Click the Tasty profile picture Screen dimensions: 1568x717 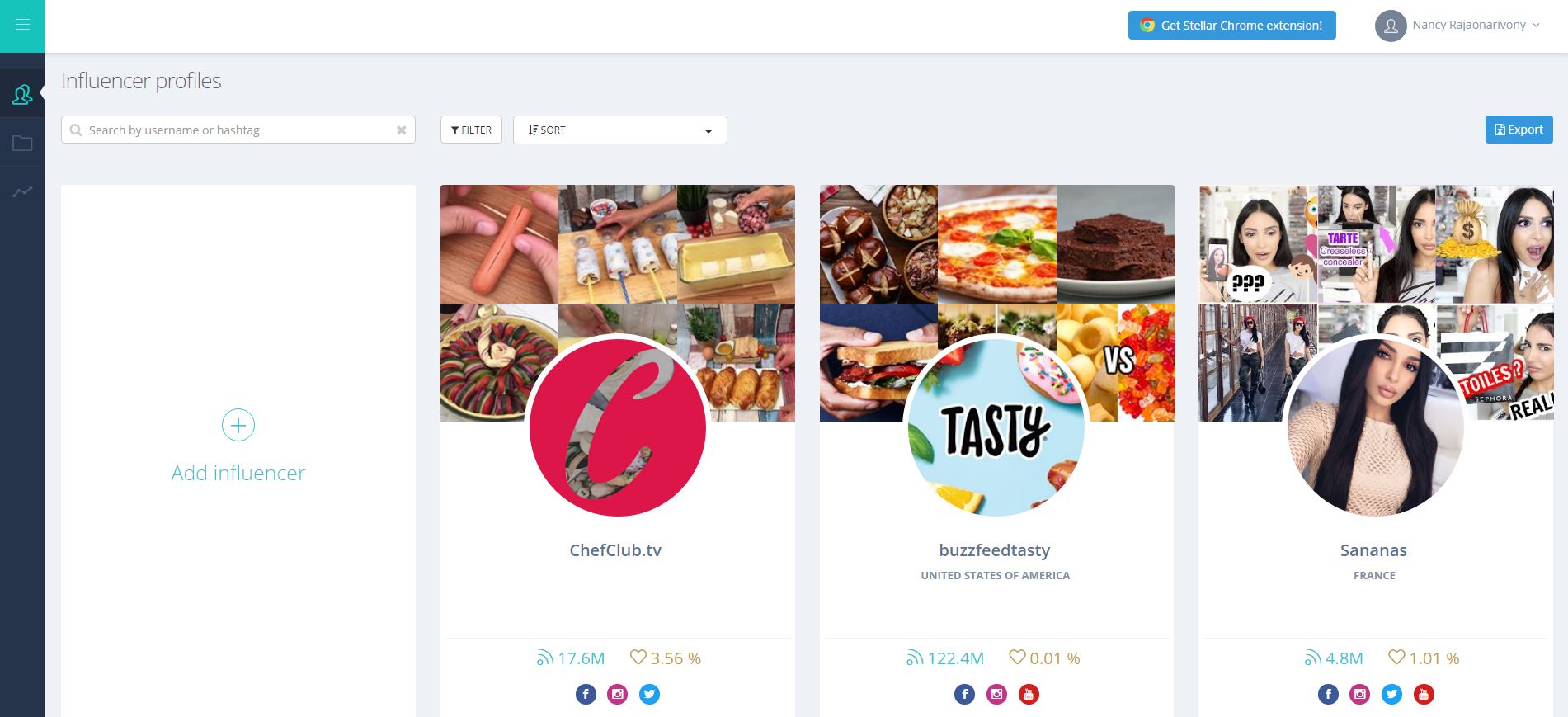[996, 427]
